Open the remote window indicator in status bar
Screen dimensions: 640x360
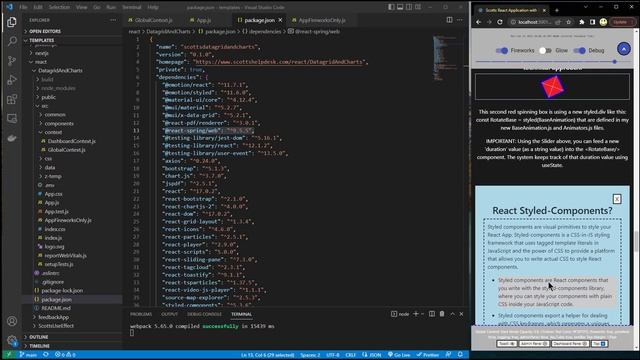8,355
